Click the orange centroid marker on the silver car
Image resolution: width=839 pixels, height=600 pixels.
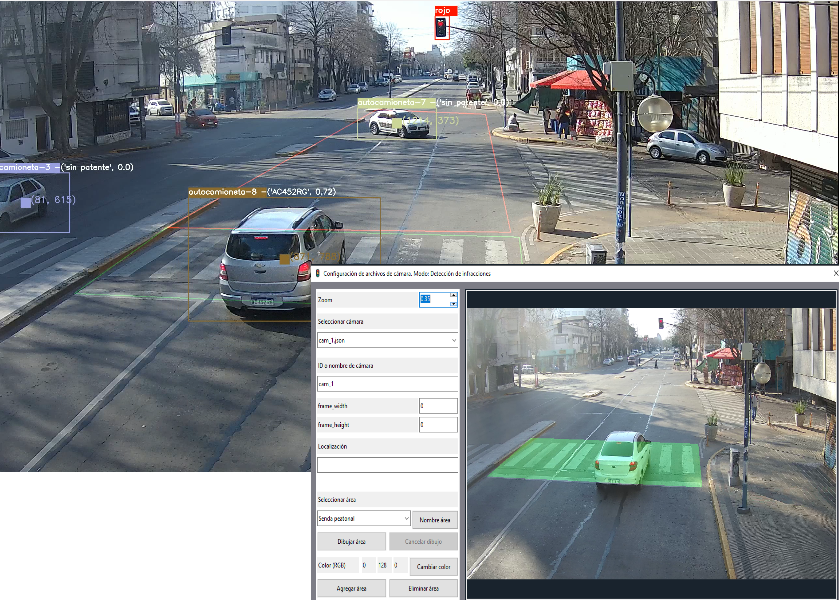[285, 259]
